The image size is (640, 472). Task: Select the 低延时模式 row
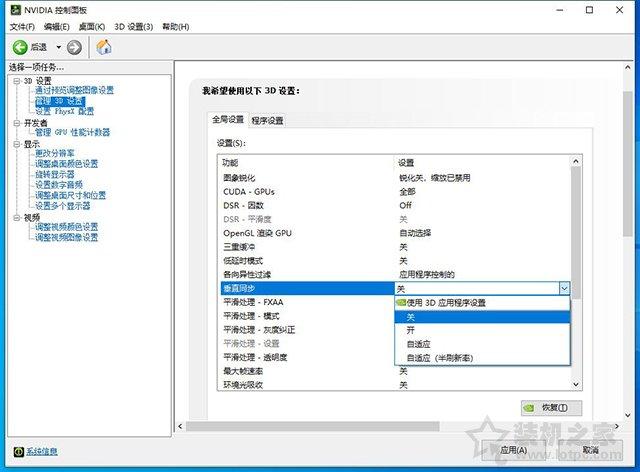click(395, 260)
